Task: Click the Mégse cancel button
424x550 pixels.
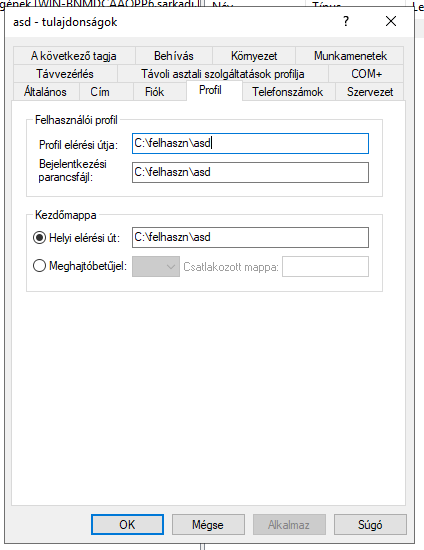Action: coord(208,524)
